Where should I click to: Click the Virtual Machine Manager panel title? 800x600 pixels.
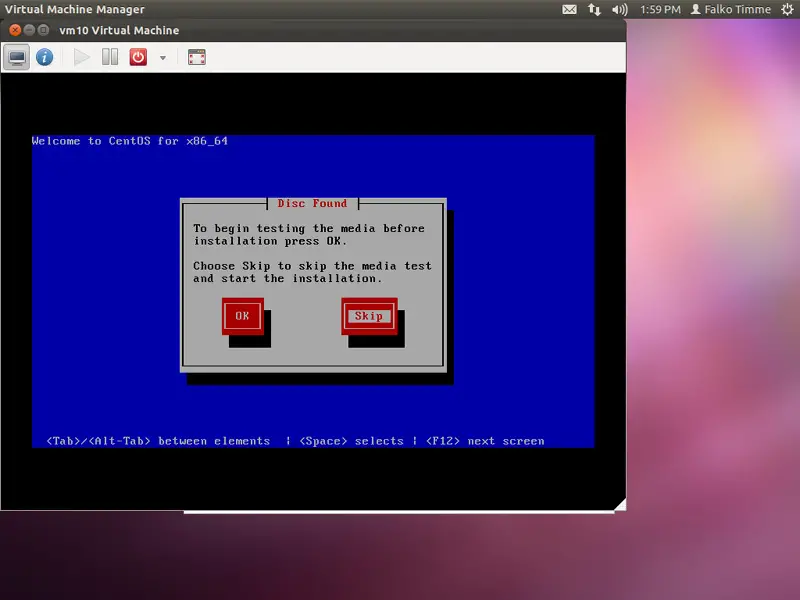tap(74, 9)
